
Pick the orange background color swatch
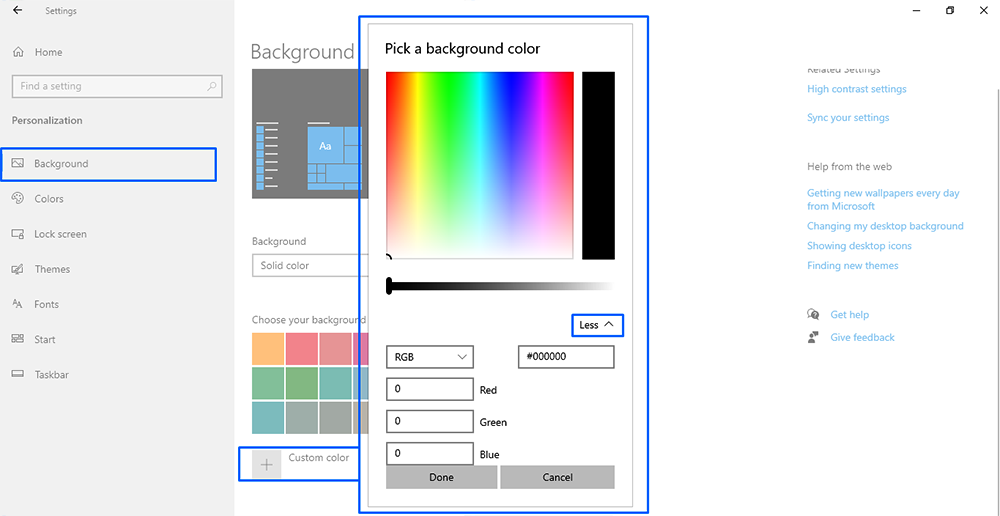click(268, 349)
